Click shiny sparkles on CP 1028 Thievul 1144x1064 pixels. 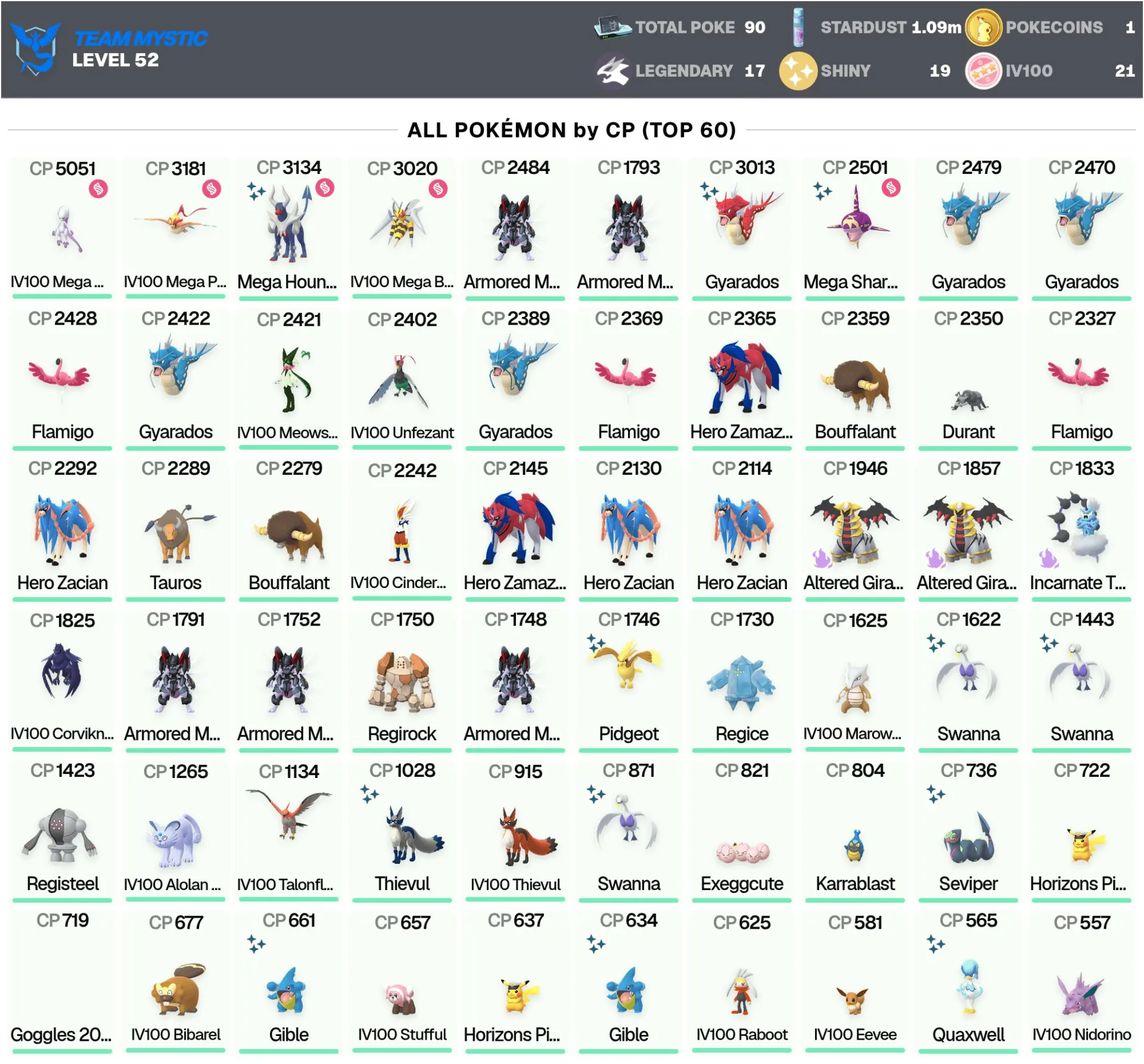click(x=369, y=794)
